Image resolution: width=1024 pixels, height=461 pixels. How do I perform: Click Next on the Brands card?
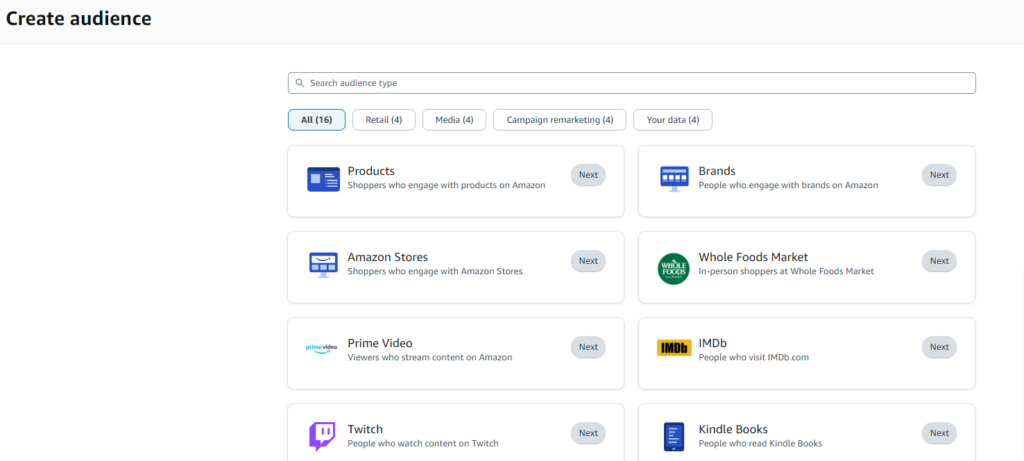[939, 175]
